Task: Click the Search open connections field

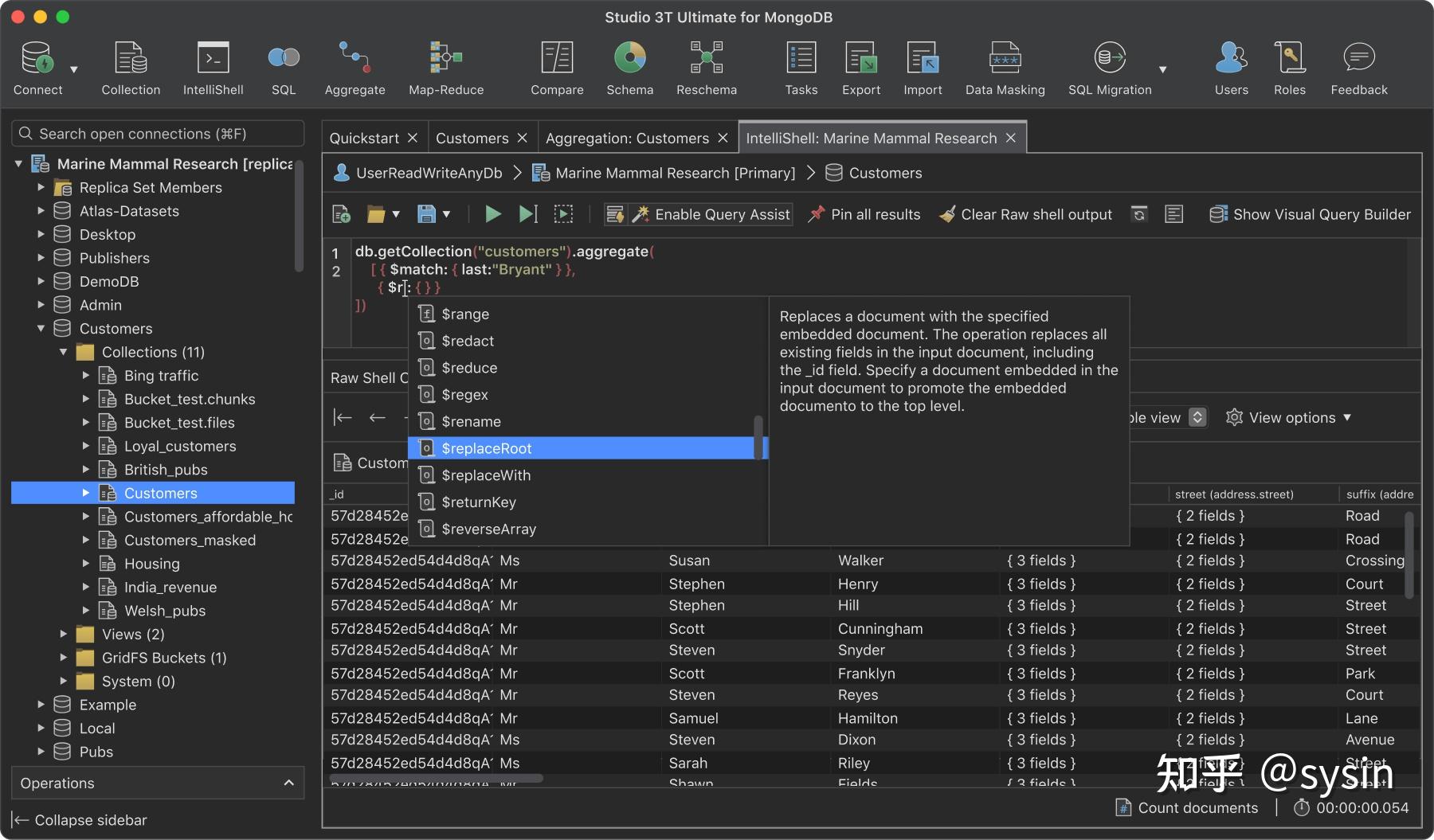Action: (x=157, y=133)
